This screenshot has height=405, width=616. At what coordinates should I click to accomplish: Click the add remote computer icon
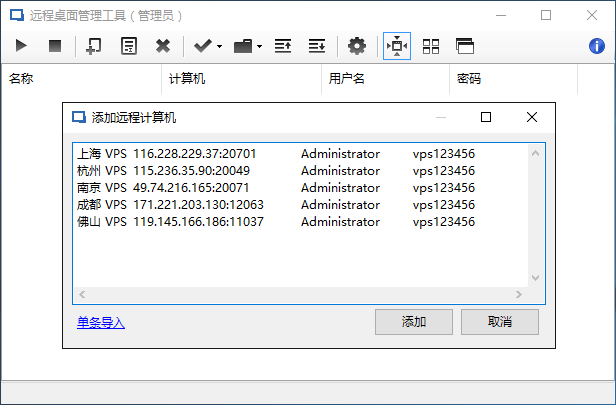pyautogui.click(x=93, y=46)
